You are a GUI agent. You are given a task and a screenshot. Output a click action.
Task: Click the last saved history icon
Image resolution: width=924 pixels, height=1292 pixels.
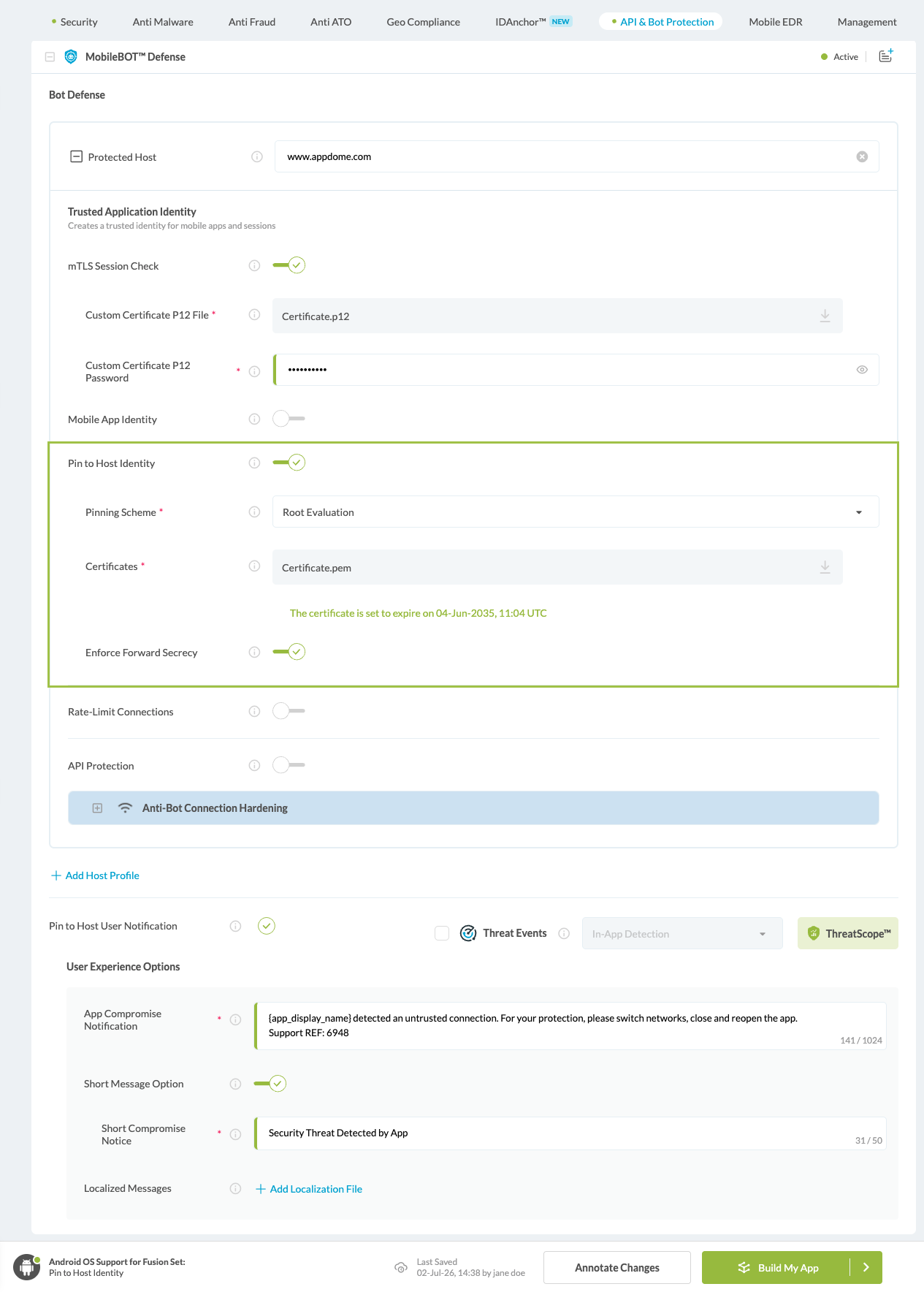[401, 1268]
